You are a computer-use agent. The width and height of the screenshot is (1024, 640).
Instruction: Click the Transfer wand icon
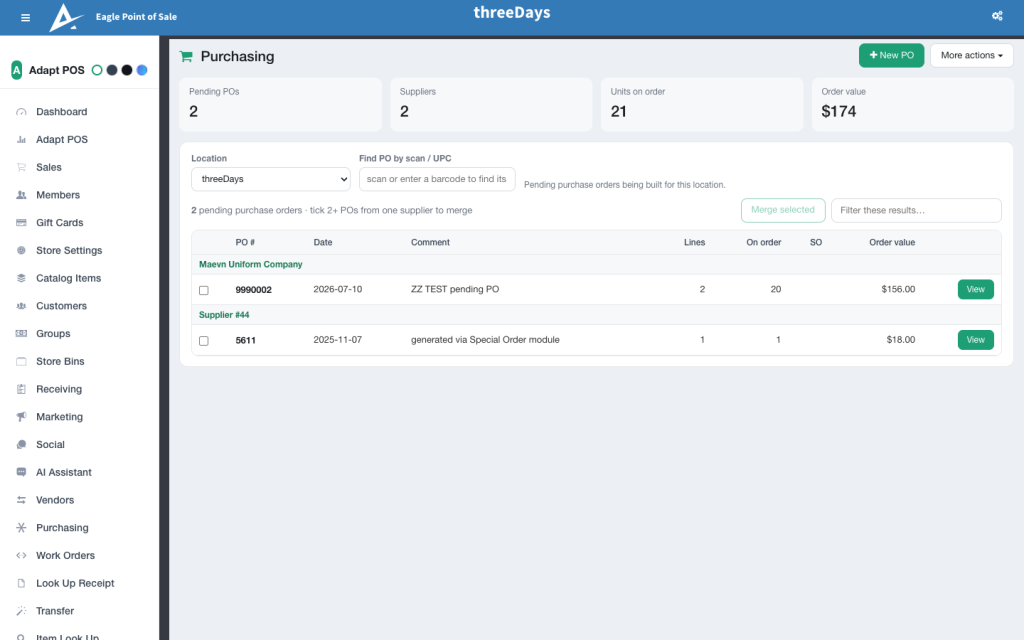point(21,611)
